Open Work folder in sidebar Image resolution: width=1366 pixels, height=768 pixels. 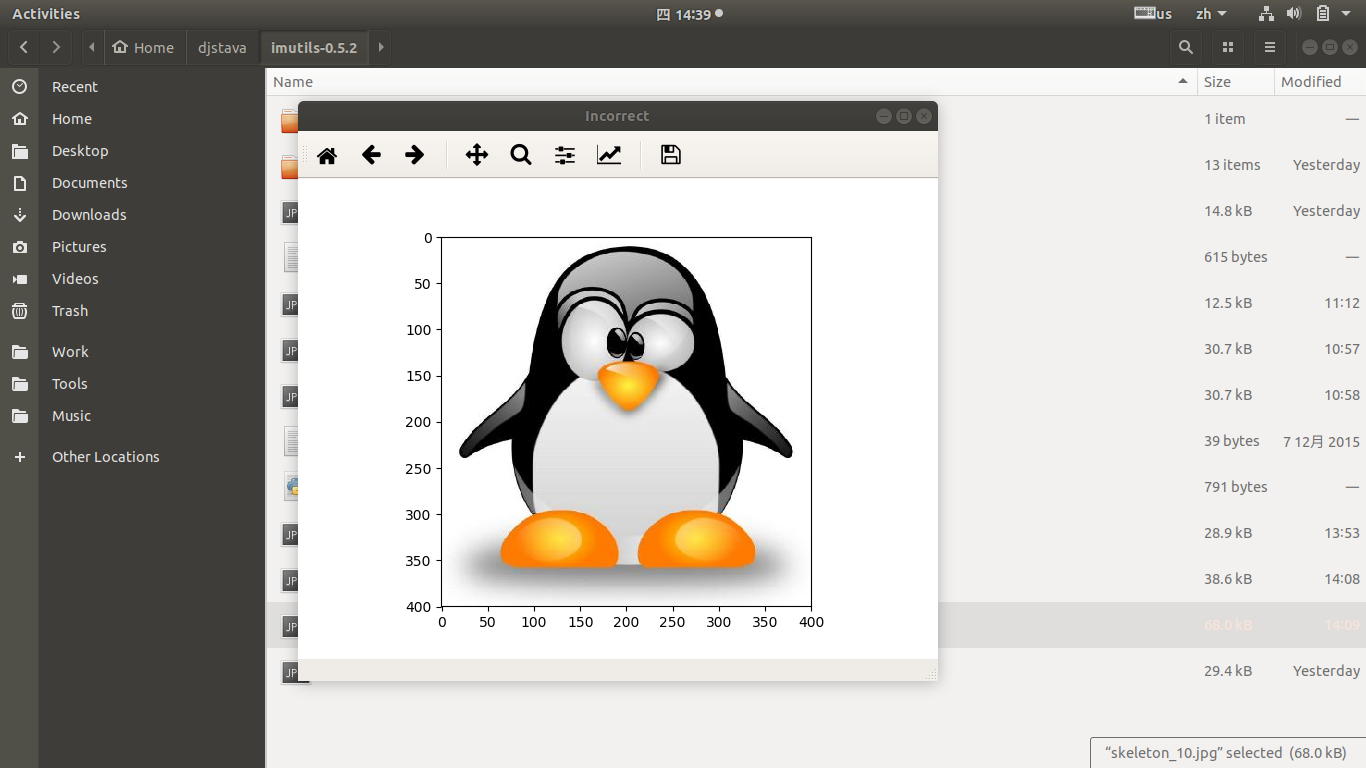click(x=70, y=352)
